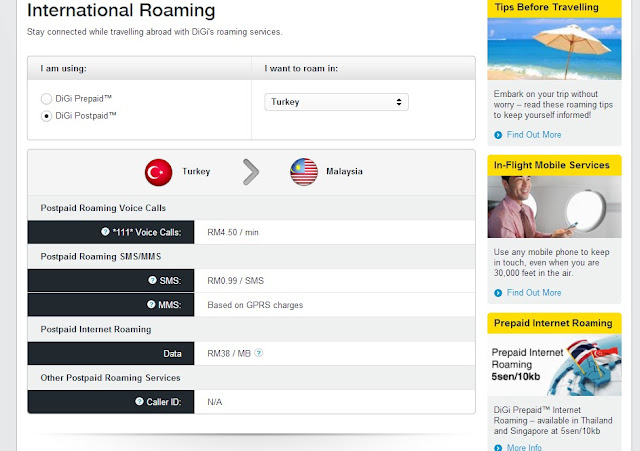Open More Info under Prepaid Internet Roaming

point(524,447)
